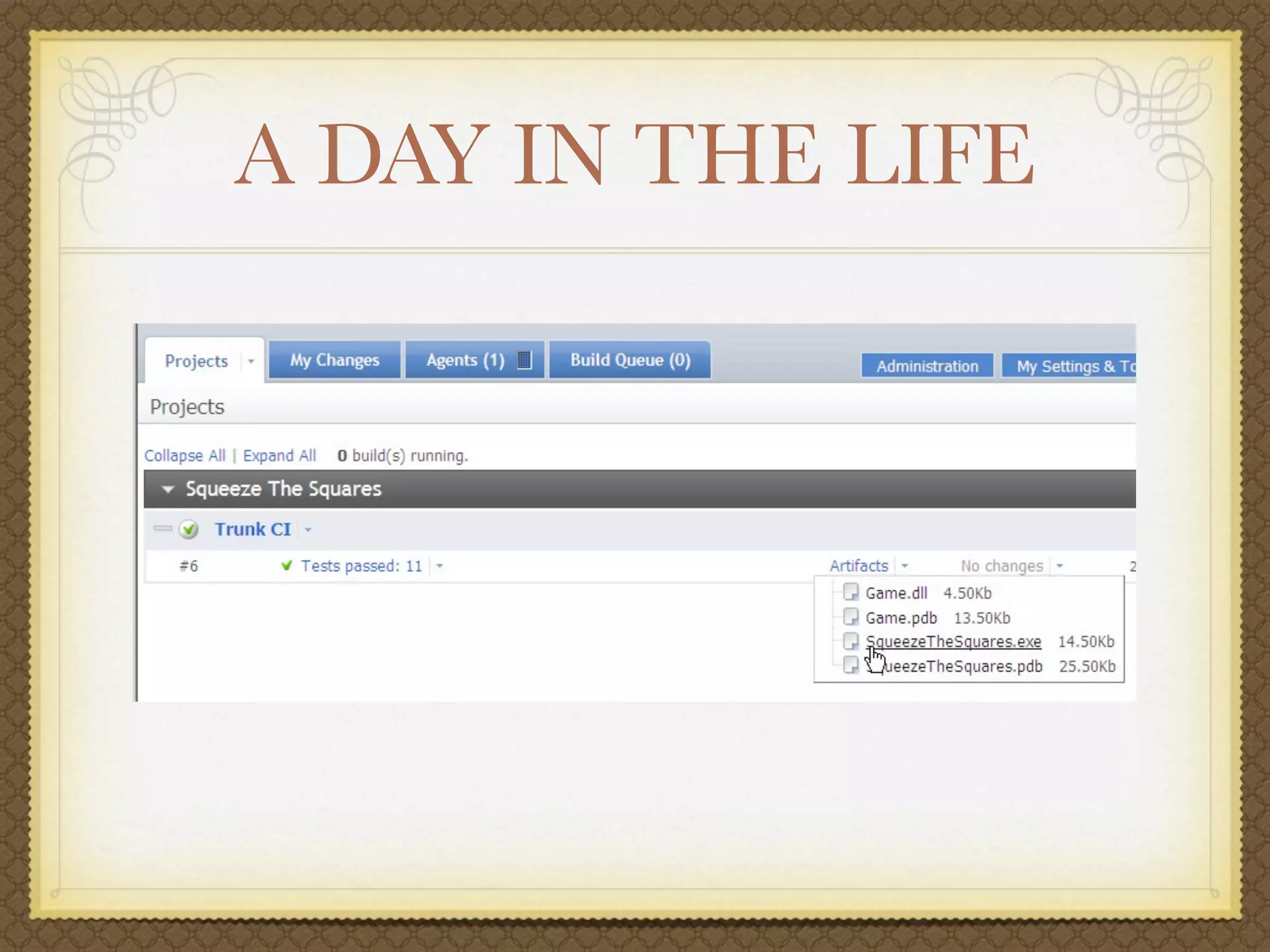Click the Game.dll file icon
This screenshot has width=1270, height=952.
click(x=851, y=592)
